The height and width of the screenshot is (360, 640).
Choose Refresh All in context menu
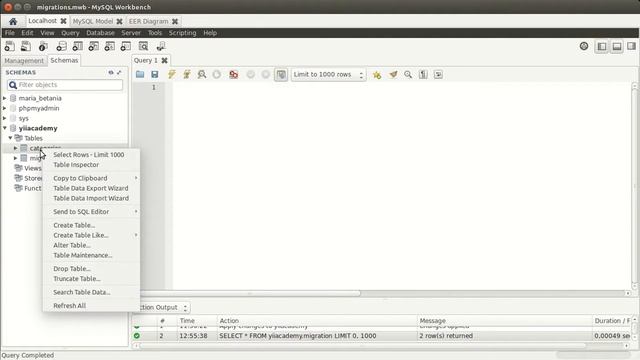[x=91, y=306]
